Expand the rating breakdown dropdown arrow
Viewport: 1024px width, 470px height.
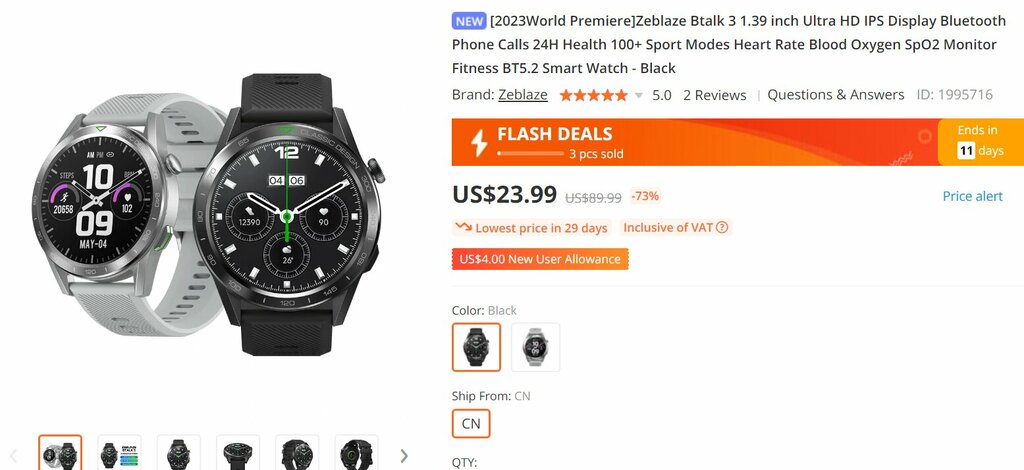(639, 96)
